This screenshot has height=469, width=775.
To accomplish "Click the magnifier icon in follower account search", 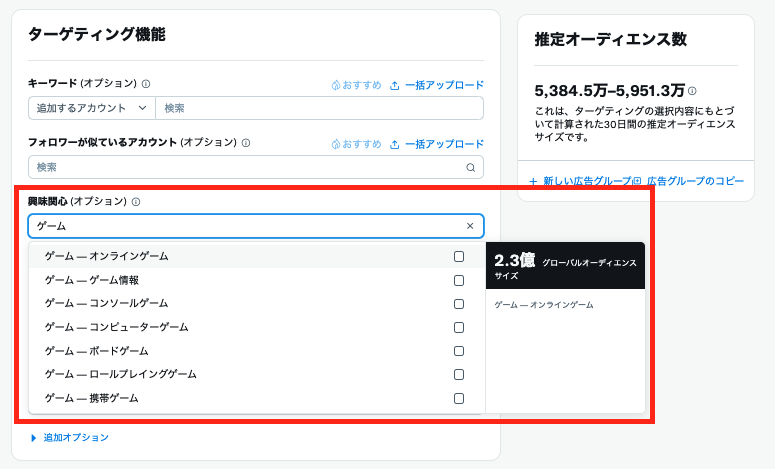I will tap(470, 167).
